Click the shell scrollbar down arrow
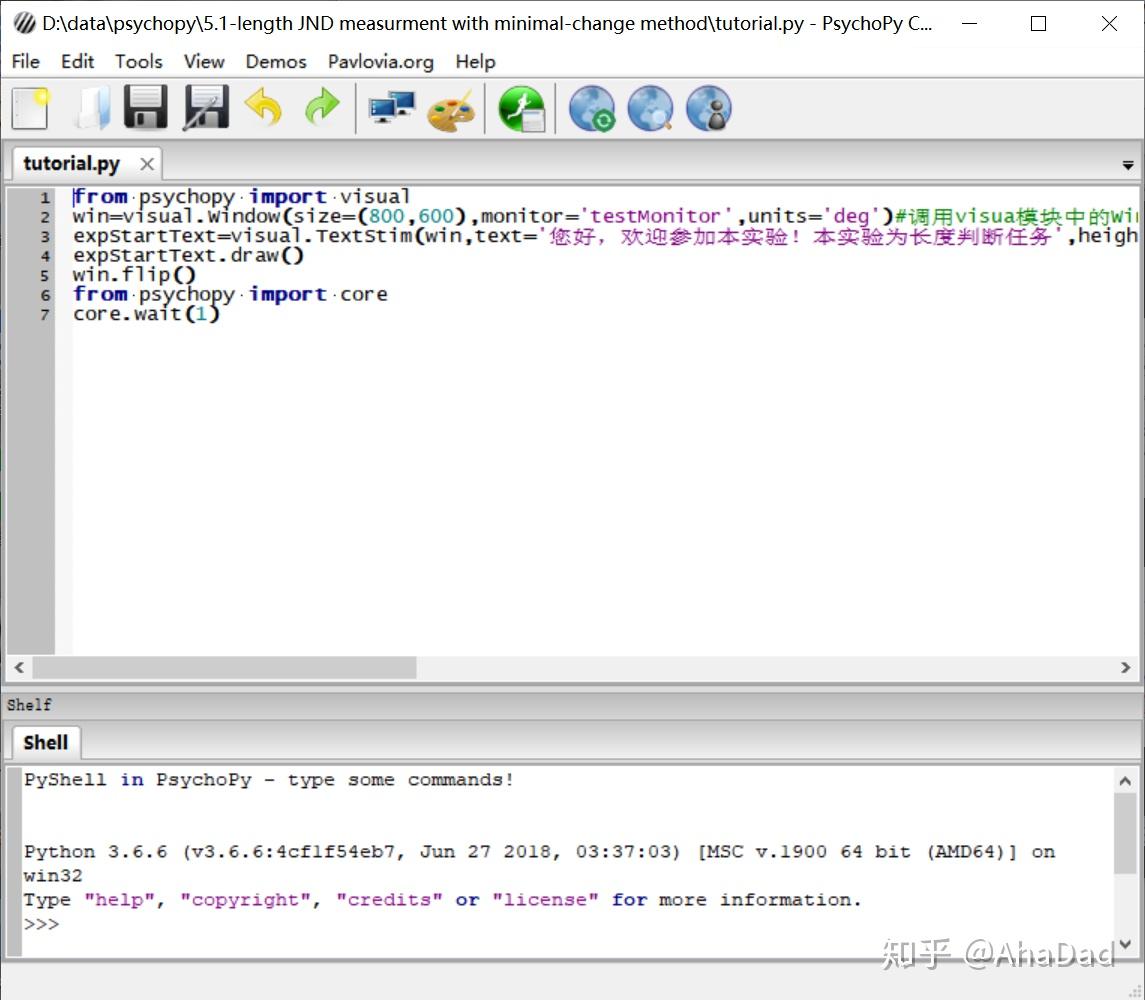The width and height of the screenshot is (1145, 1000). (x=1125, y=943)
